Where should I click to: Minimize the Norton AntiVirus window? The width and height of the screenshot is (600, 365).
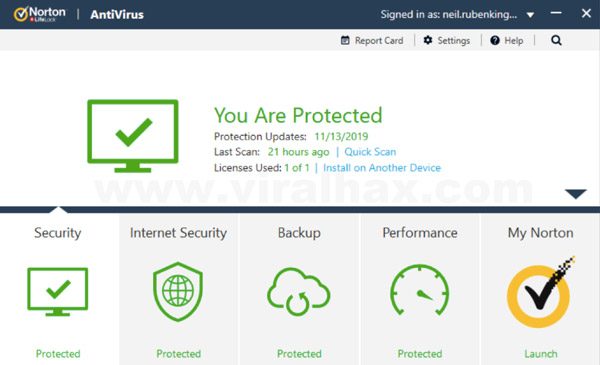556,13
